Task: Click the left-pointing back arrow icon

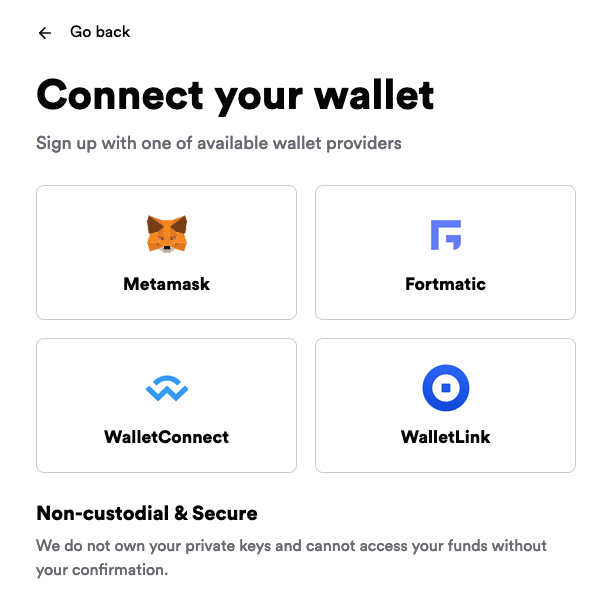Action: point(45,33)
